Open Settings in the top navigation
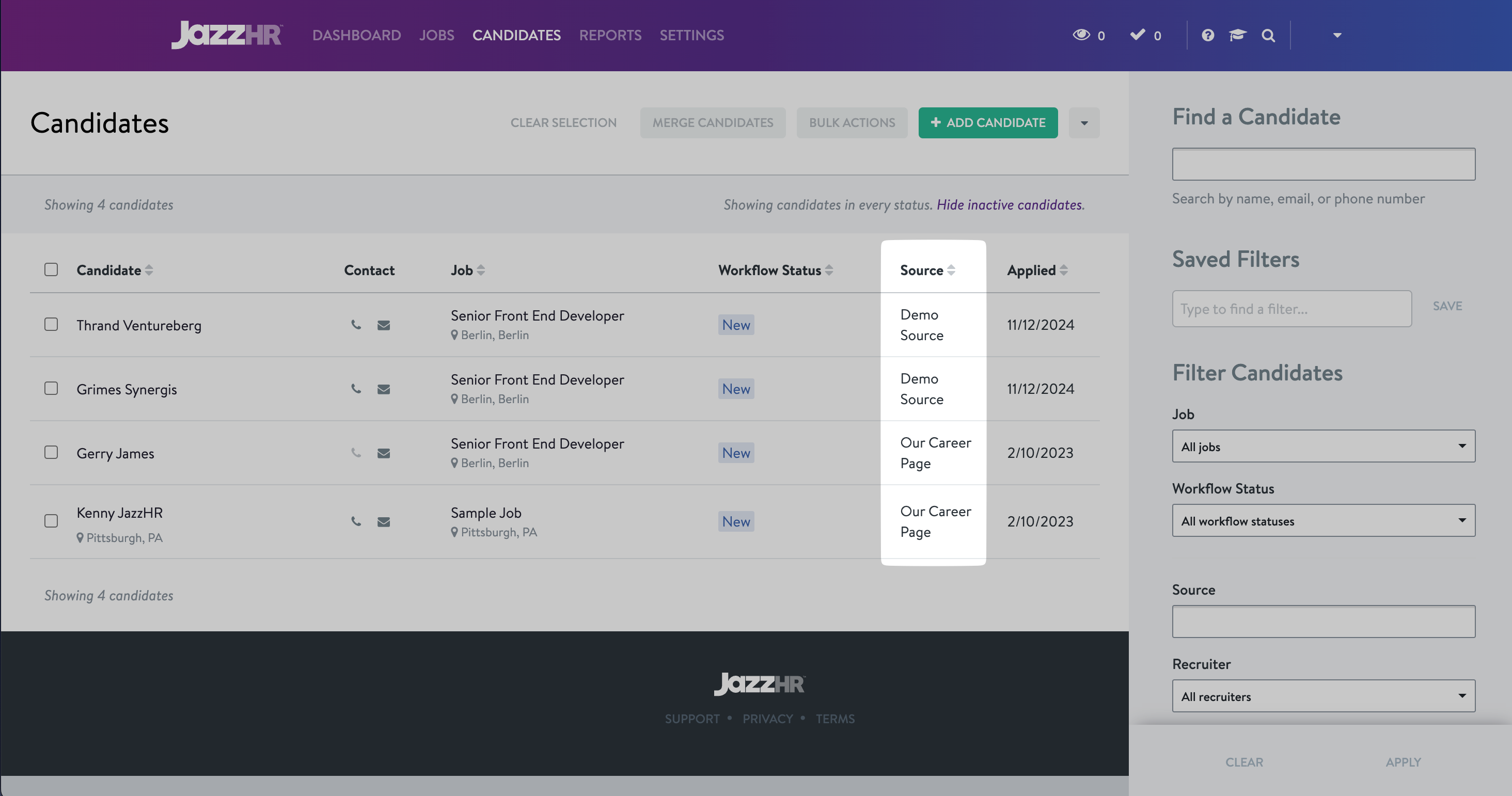Screen dimensions: 1512x796 coord(692,35)
